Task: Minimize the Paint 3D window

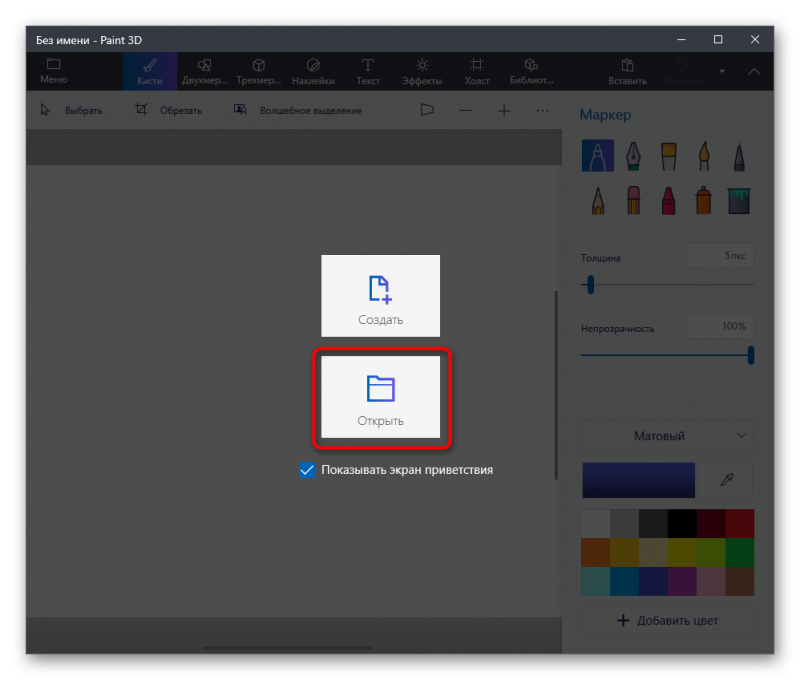Action: point(681,39)
